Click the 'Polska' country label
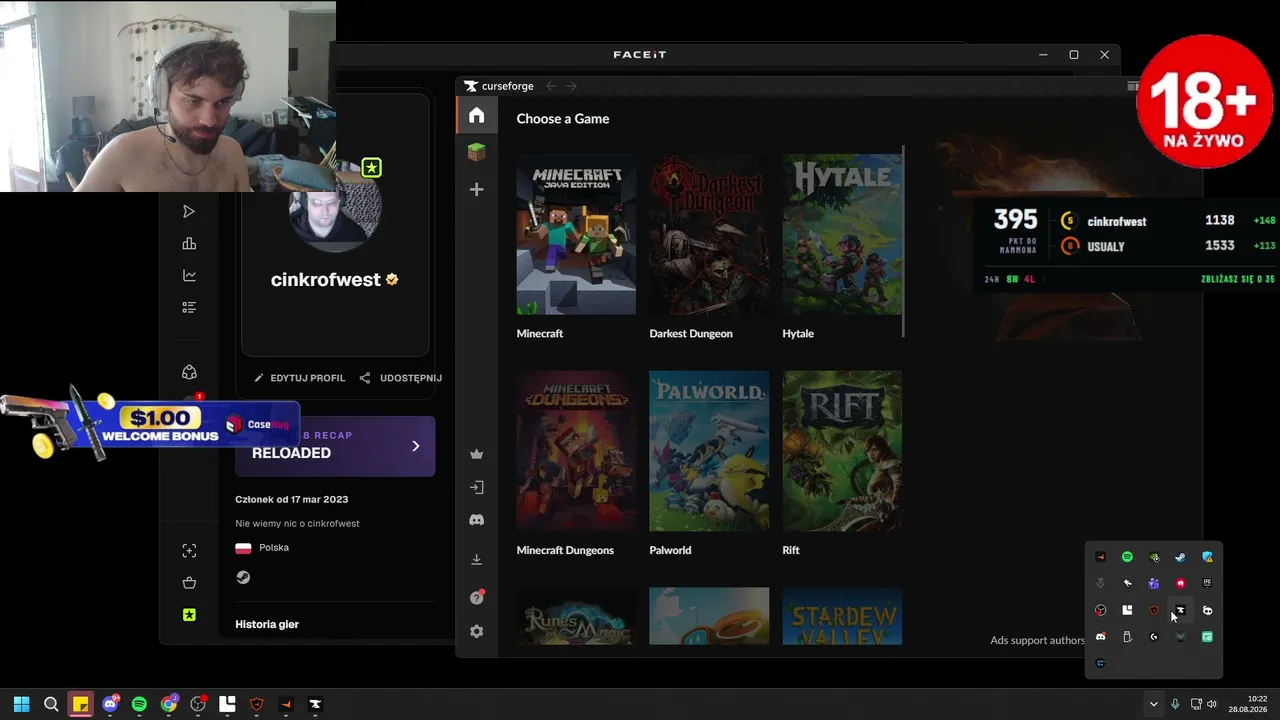This screenshot has width=1280, height=720. point(274,548)
